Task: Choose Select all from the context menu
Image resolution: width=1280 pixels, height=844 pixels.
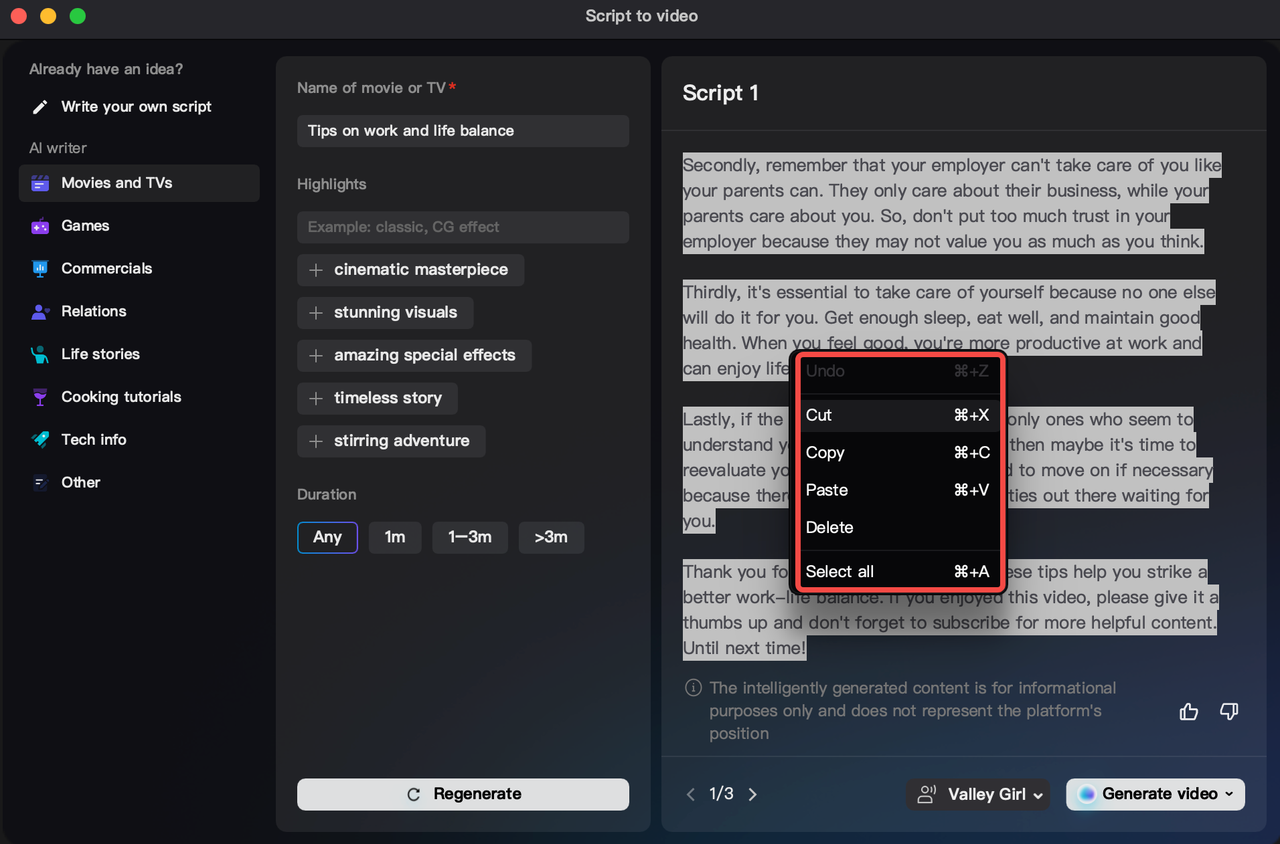Action: coord(898,572)
